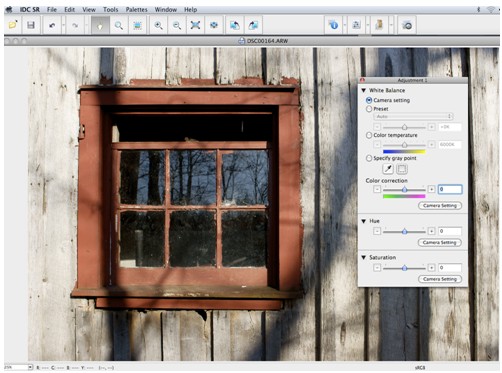
Task: Open the Undo history dropdown arrow
Action: (63, 25)
